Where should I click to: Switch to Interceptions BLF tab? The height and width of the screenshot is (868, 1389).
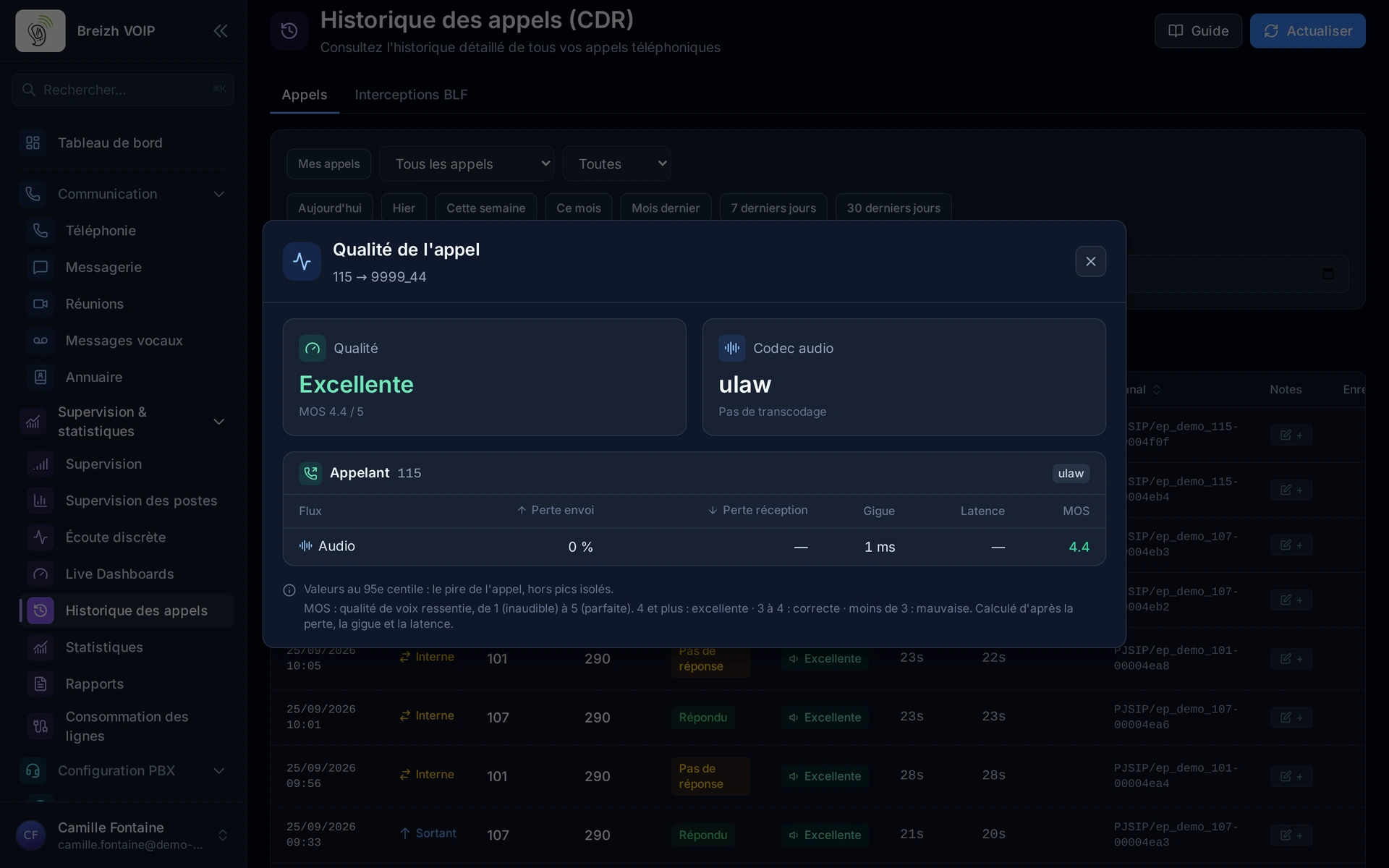click(411, 95)
